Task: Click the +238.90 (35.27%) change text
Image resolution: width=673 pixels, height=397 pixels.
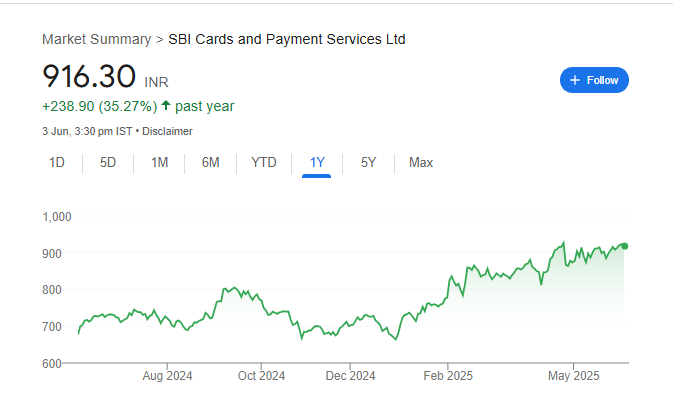Action: (100, 106)
